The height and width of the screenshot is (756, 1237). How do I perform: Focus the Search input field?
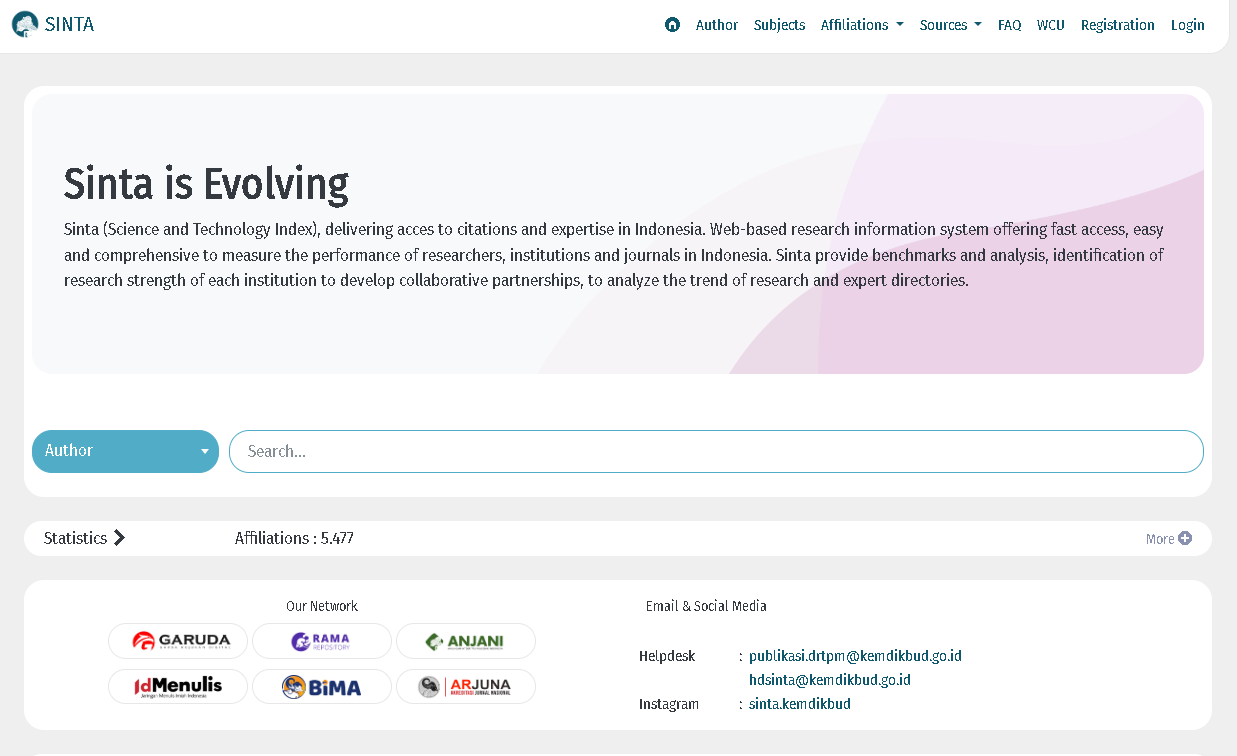[716, 451]
